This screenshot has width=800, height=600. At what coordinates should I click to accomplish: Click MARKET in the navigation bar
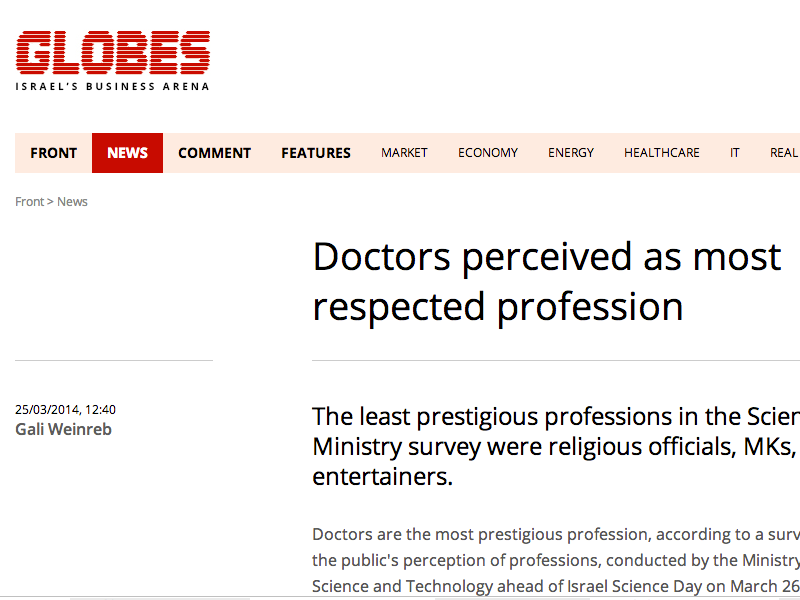coord(404,153)
